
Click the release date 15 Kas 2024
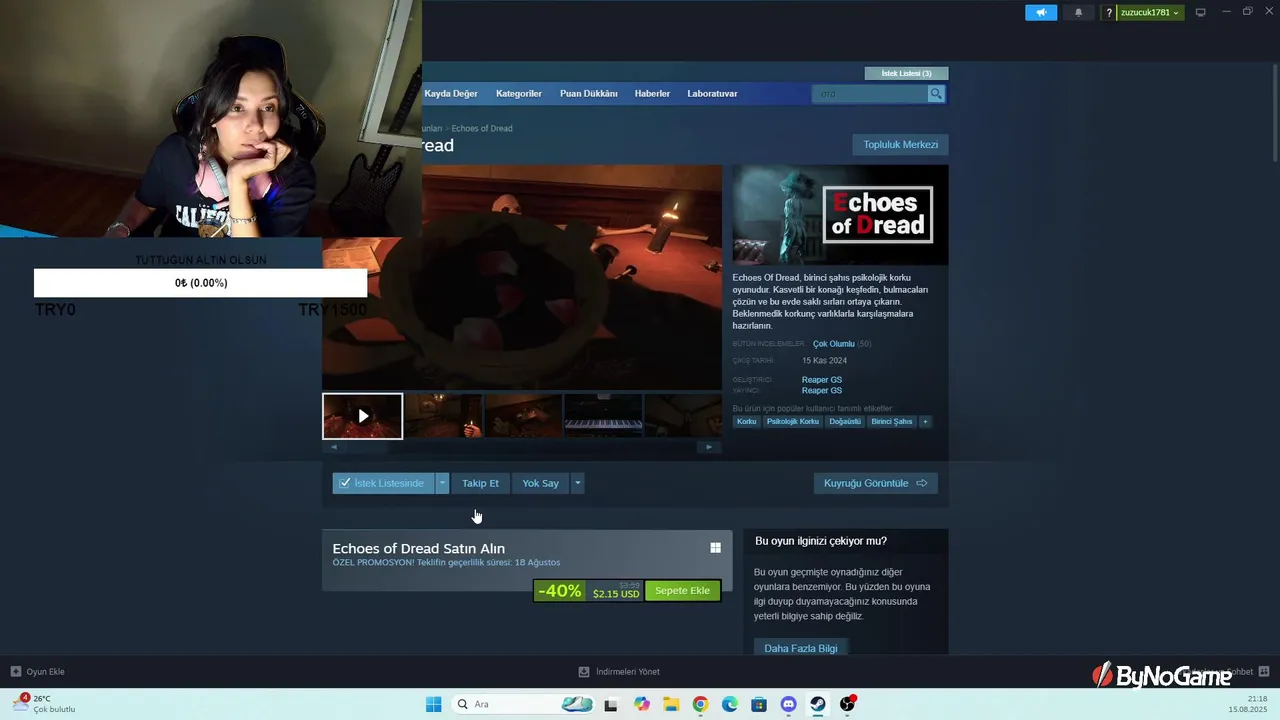(824, 360)
